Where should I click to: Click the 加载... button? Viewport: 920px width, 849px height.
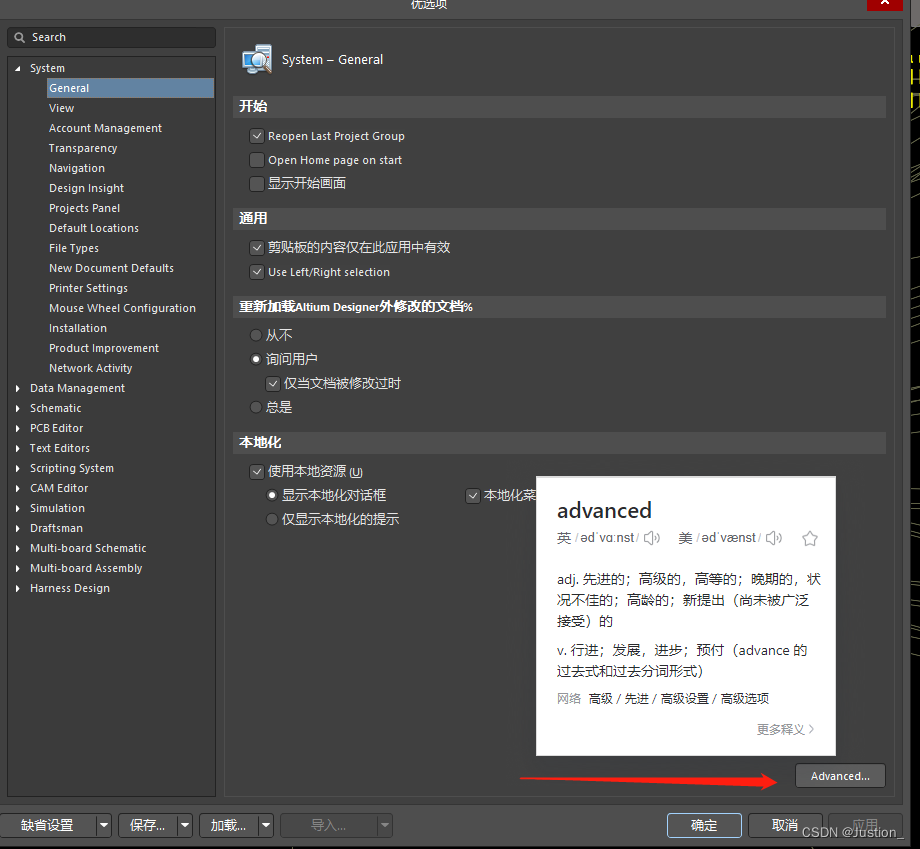click(229, 826)
